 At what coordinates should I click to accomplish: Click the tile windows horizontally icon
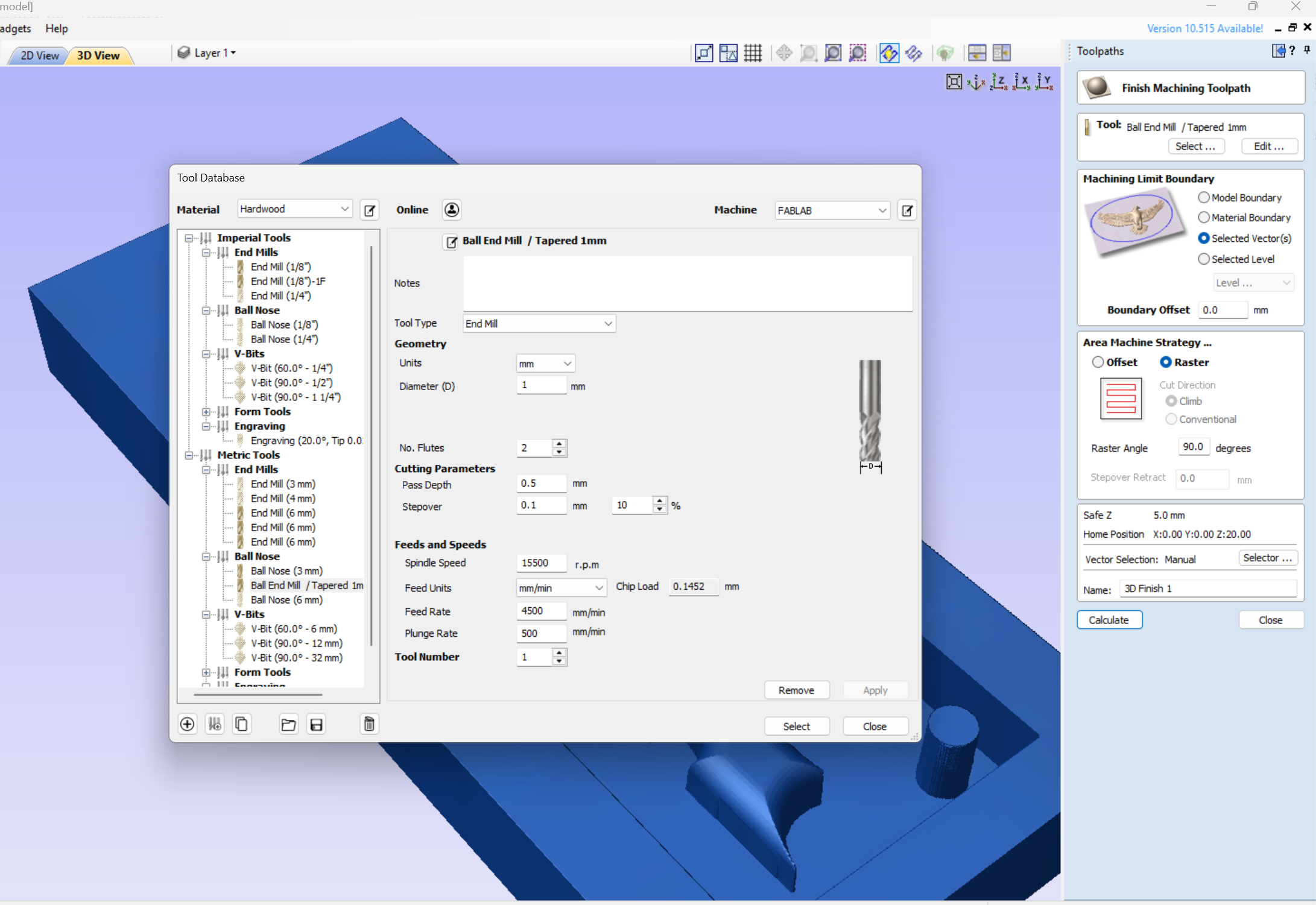click(x=977, y=53)
